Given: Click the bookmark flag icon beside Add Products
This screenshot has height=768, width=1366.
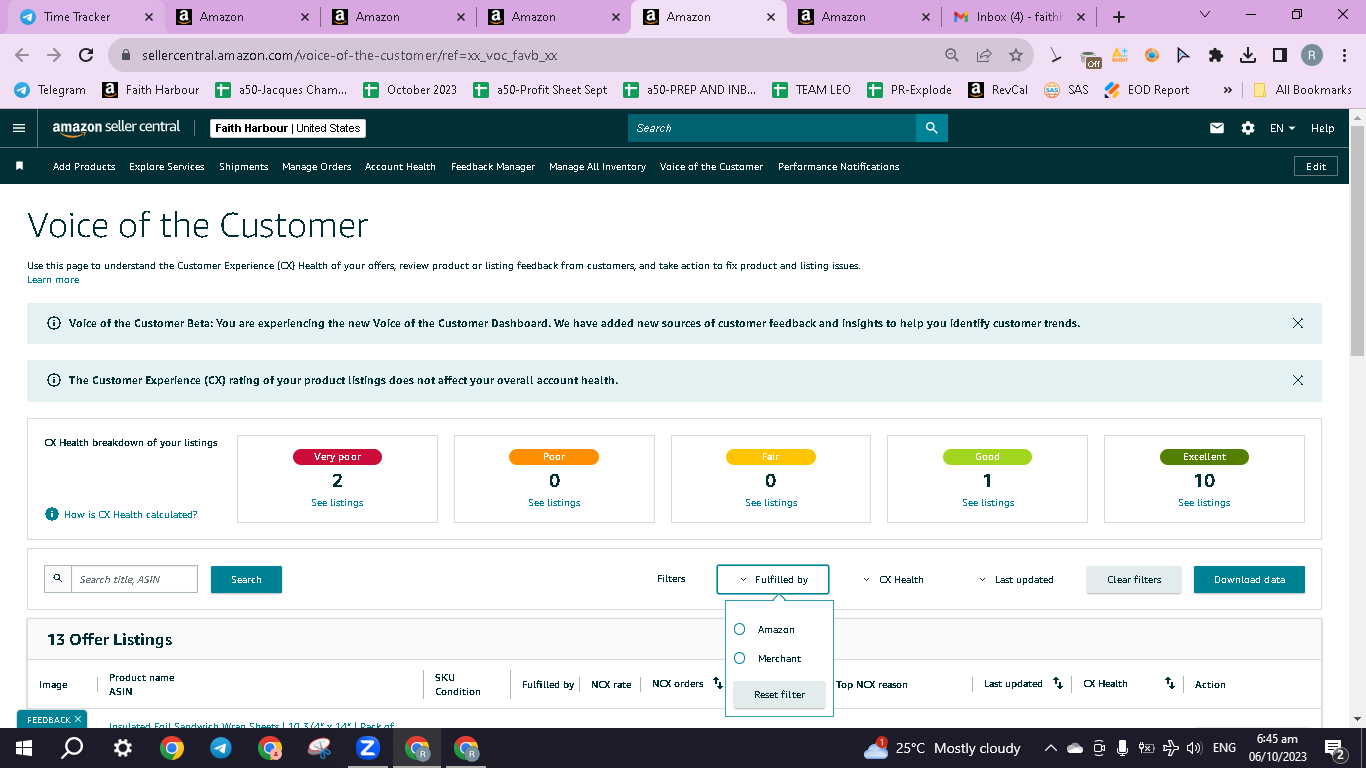Looking at the screenshot, I should click(19, 166).
